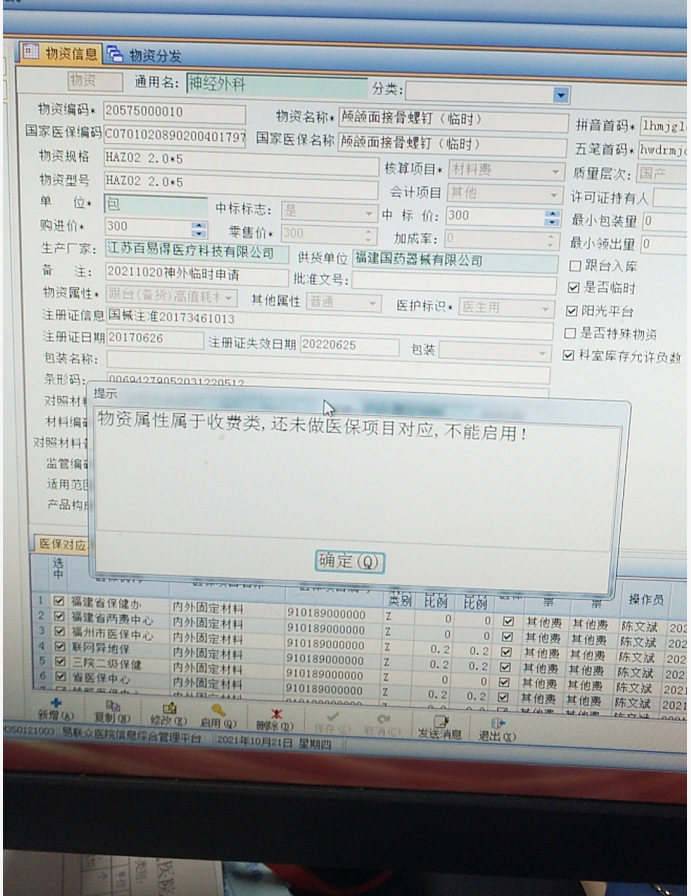Toggle selection checkbox for 三院二级保健 row
Screen dimensions: 691x896
click(x=59, y=661)
